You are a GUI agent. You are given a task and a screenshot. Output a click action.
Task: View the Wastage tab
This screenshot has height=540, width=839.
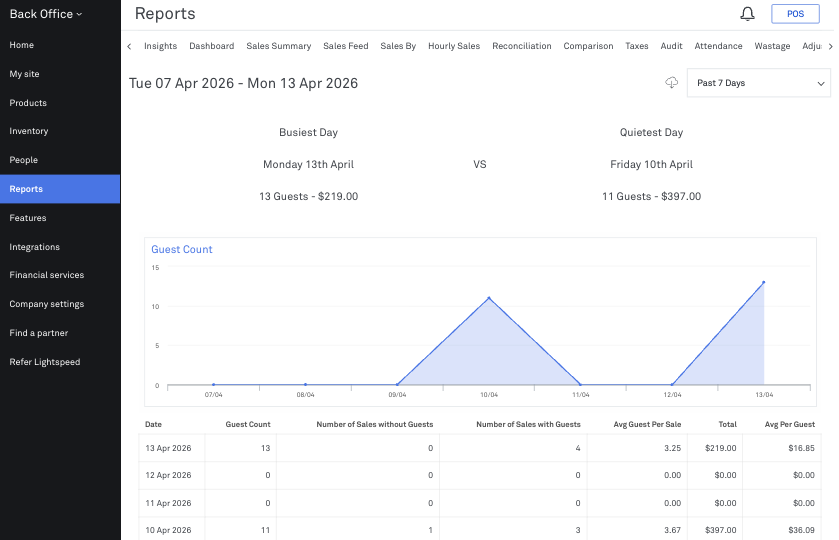[772, 46]
